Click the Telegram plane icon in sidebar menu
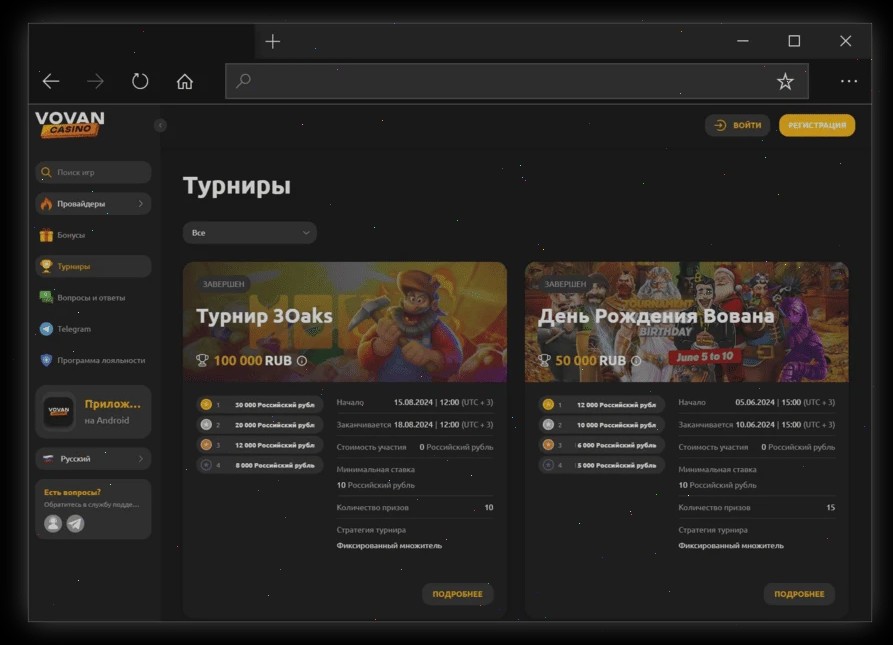 pyautogui.click(x=47, y=328)
